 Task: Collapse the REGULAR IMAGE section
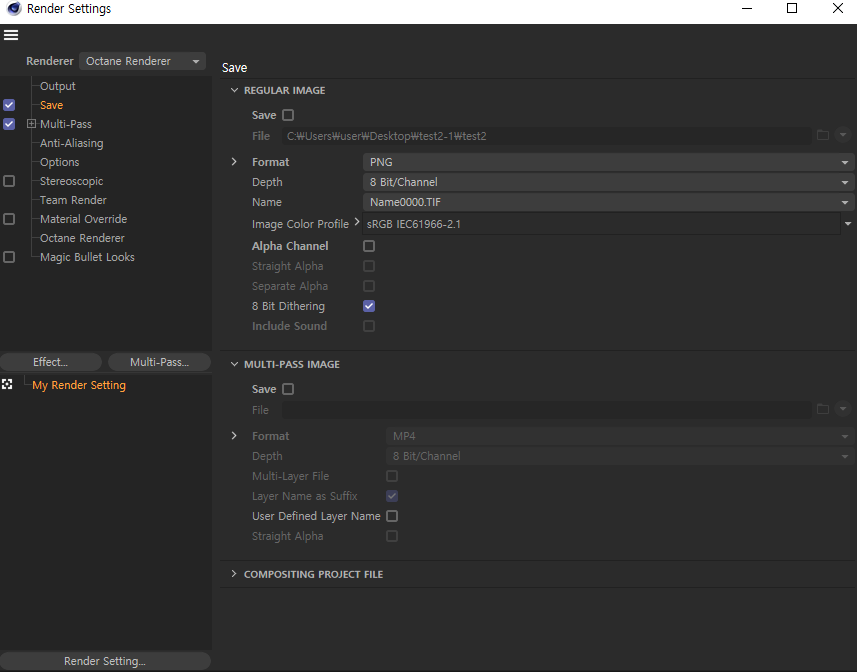234,90
